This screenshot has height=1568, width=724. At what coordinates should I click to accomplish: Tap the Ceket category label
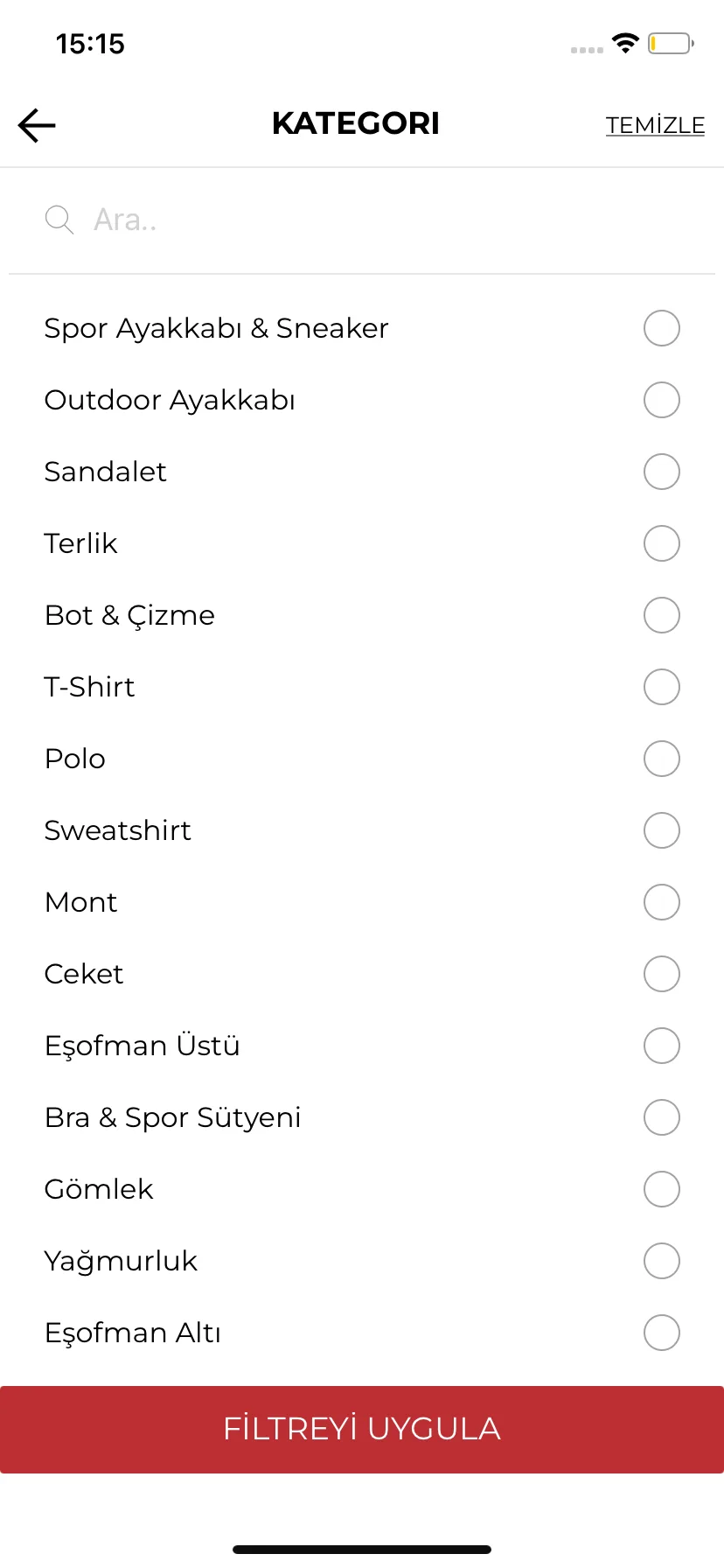click(x=84, y=974)
